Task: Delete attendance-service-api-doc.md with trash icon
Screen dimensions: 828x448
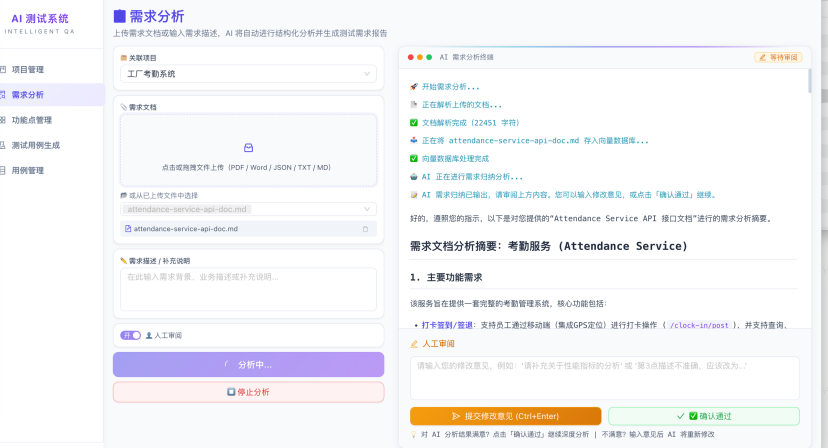Action: (x=365, y=229)
